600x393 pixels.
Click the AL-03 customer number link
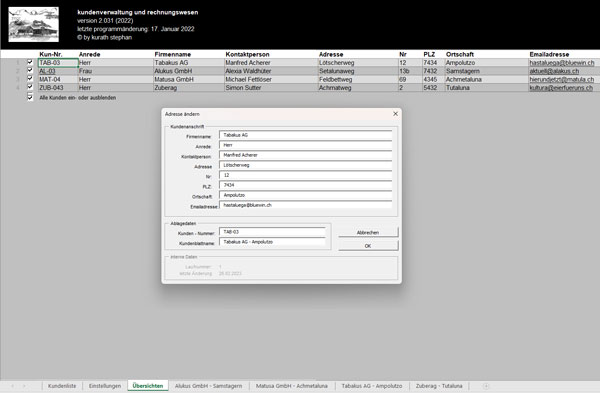click(x=47, y=71)
